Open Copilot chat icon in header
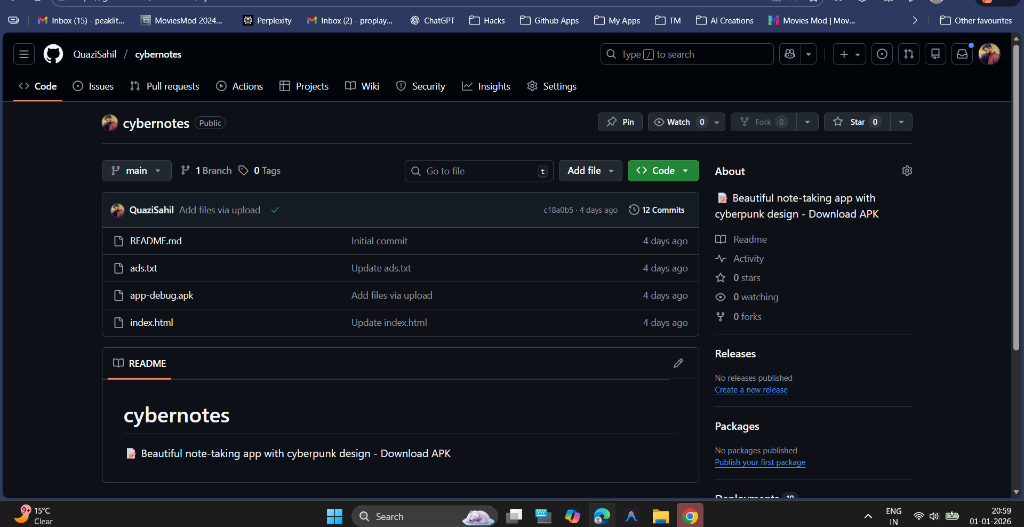Image resolution: width=1024 pixels, height=527 pixels. [790, 54]
